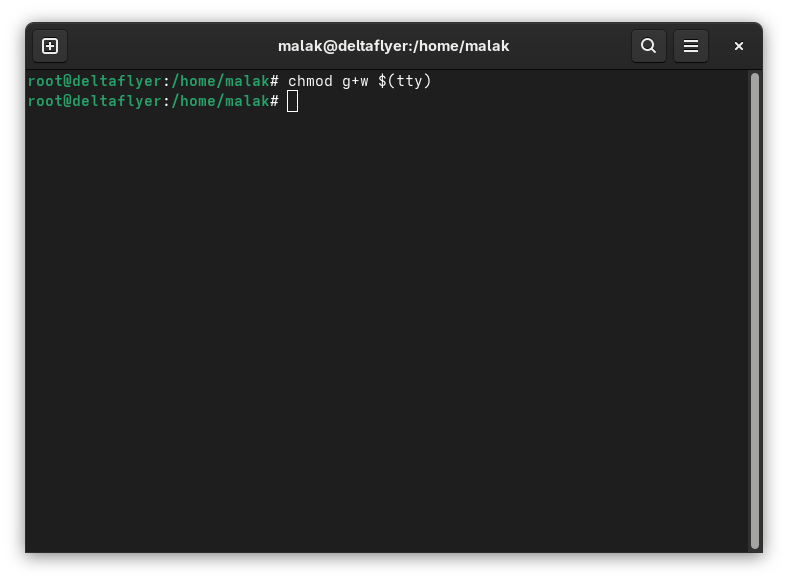Viewport: 788px width, 581px height.
Task: Open a new terminal tab
Action: click(x=50, y=46)
